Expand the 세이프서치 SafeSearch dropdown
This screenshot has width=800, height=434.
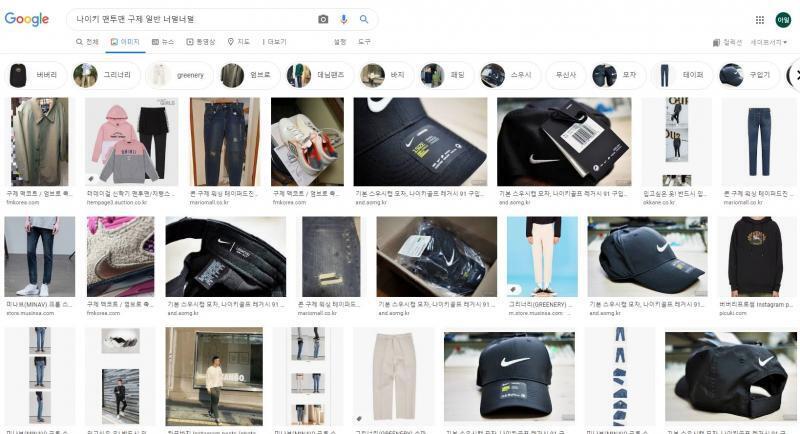click(769, 42)
